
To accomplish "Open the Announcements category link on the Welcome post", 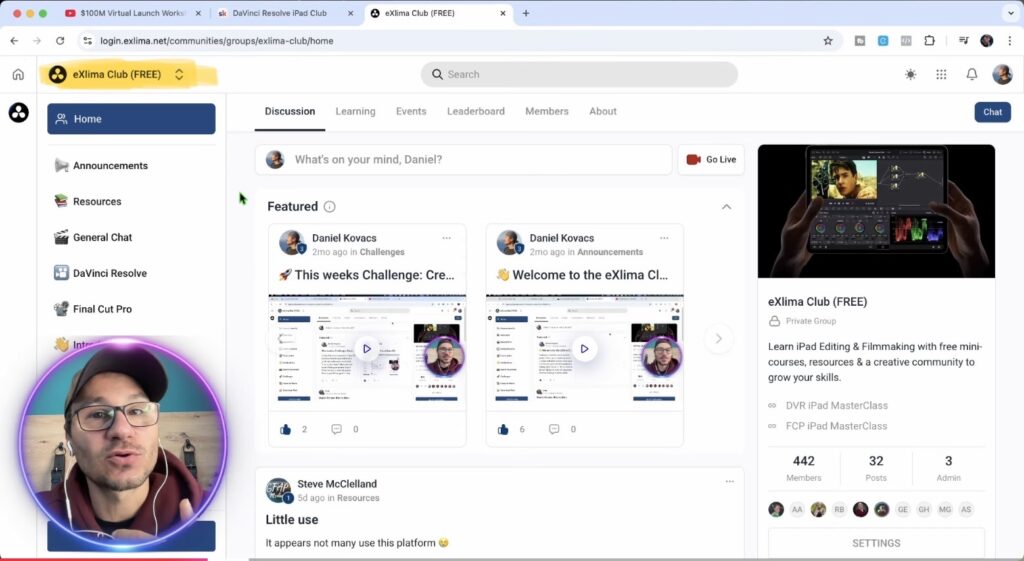I will 610,252.
